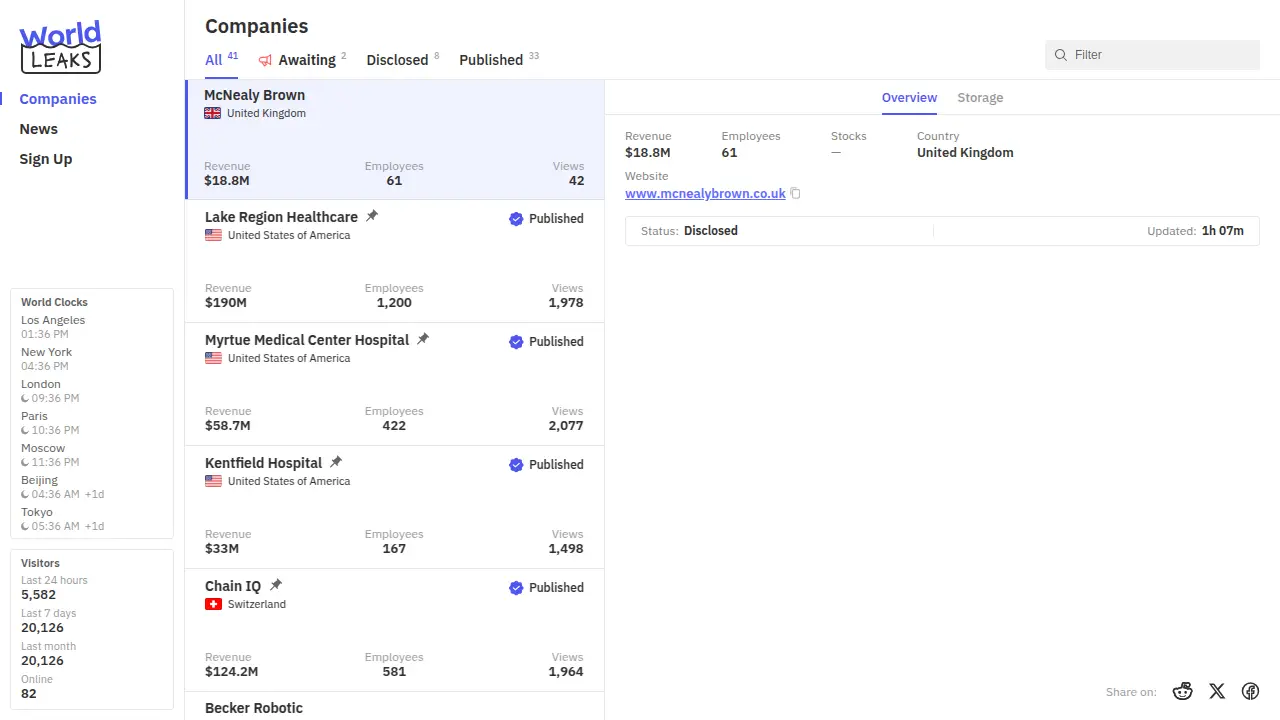Click the Published badge icon on Kentfield Hospital
Viewport: 1280px width, 720px height.
[516, 465]
